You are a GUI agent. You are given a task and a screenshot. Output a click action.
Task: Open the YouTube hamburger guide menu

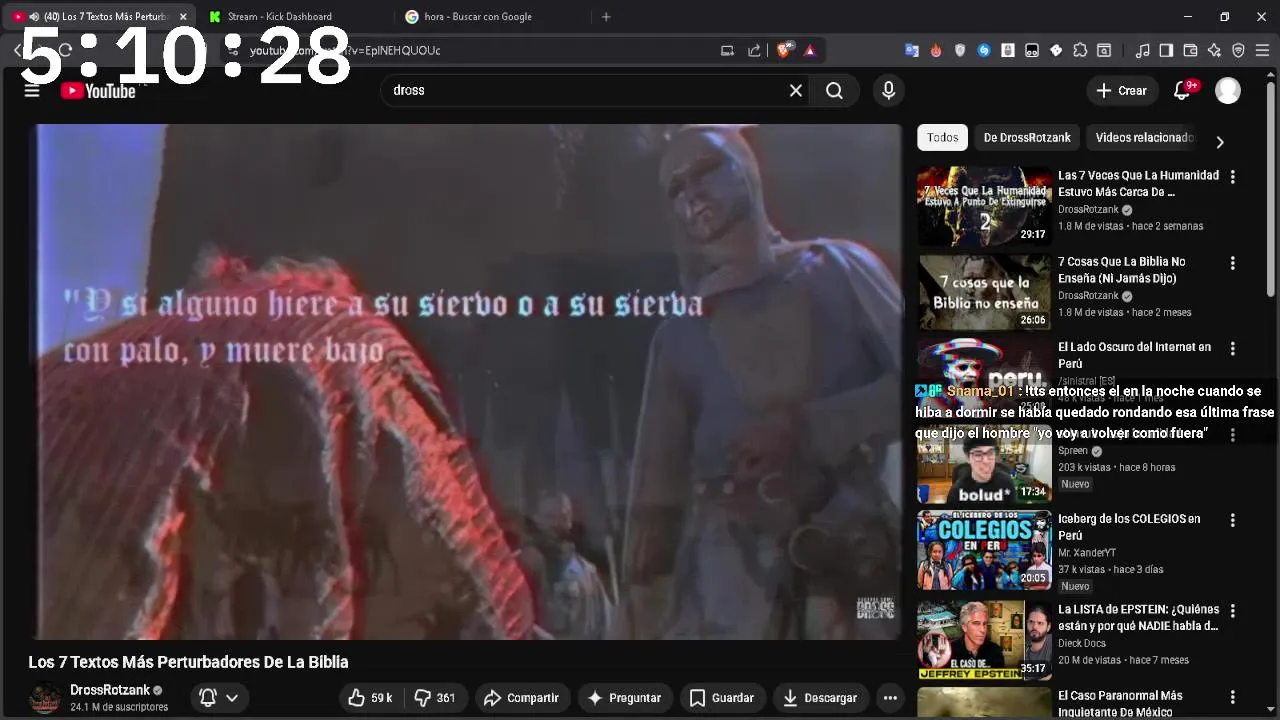click(x=32, y=91)
